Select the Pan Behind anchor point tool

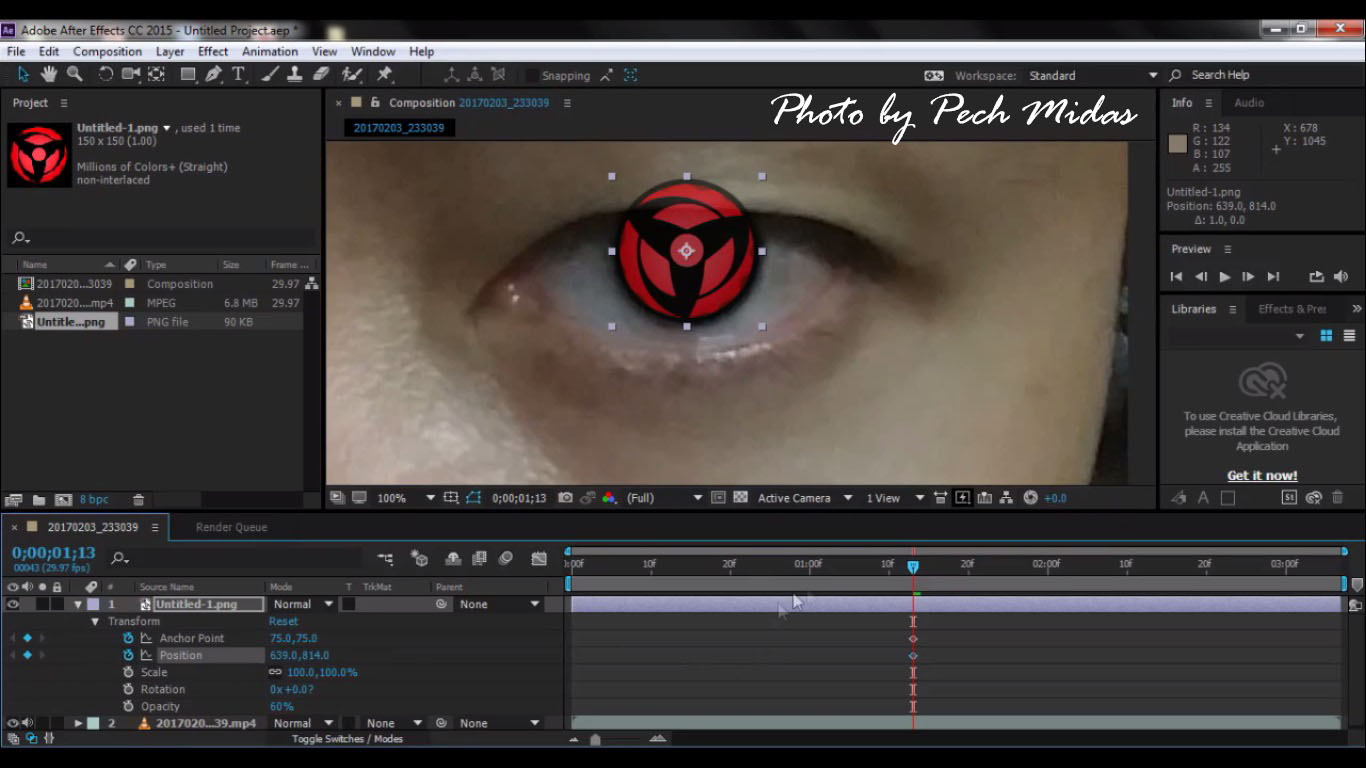(157, 74)
